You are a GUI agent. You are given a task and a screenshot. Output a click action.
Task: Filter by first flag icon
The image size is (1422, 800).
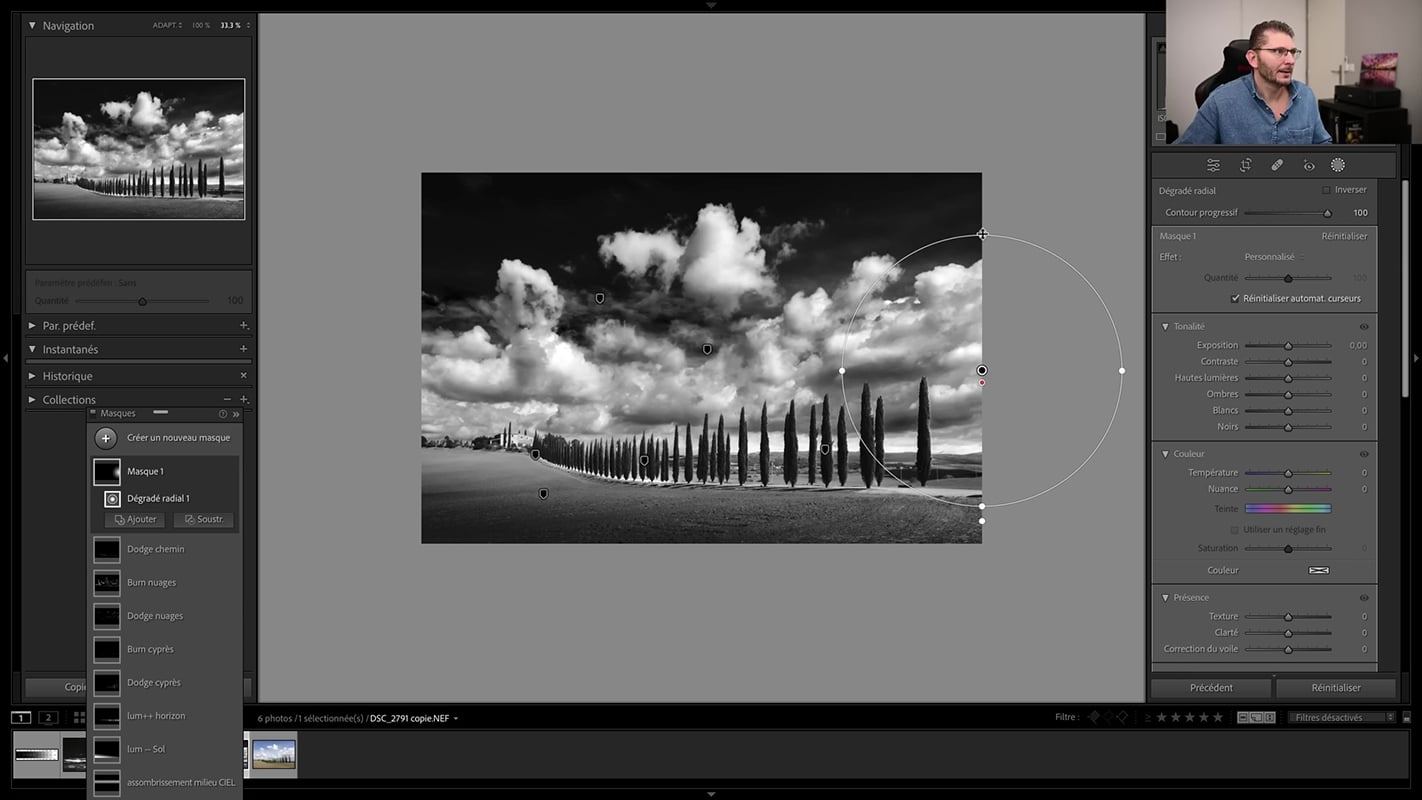click(x=1094, y=717)
